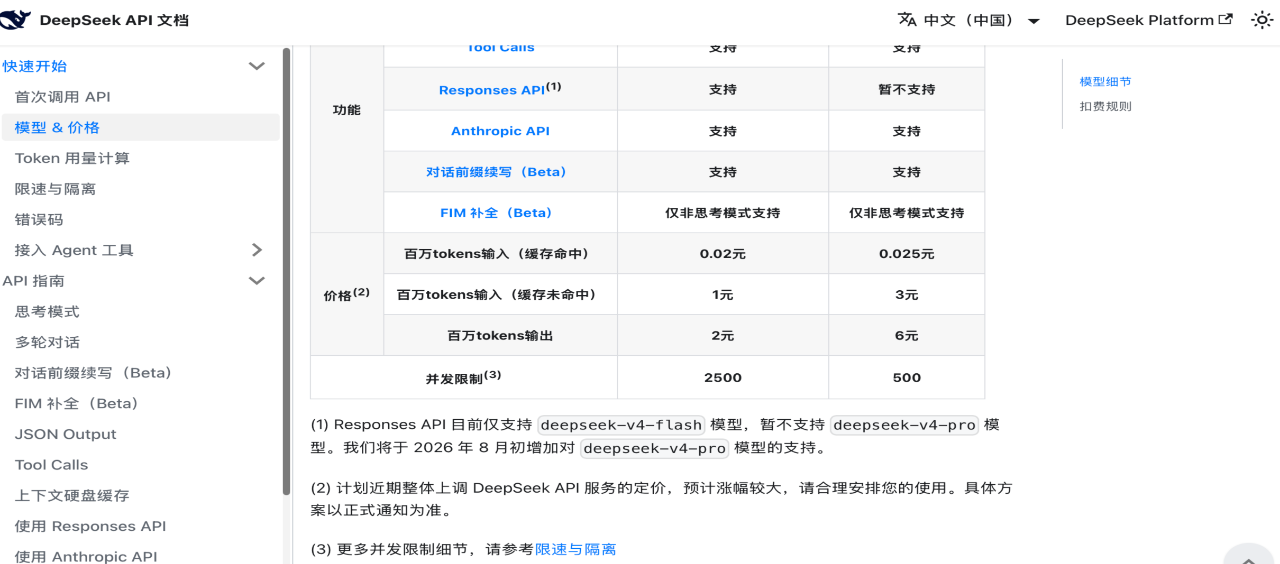This screenshot has height=564, width=1280.
Task: Jump to 模型细节 in page outline
Action: coord(1106,82)
